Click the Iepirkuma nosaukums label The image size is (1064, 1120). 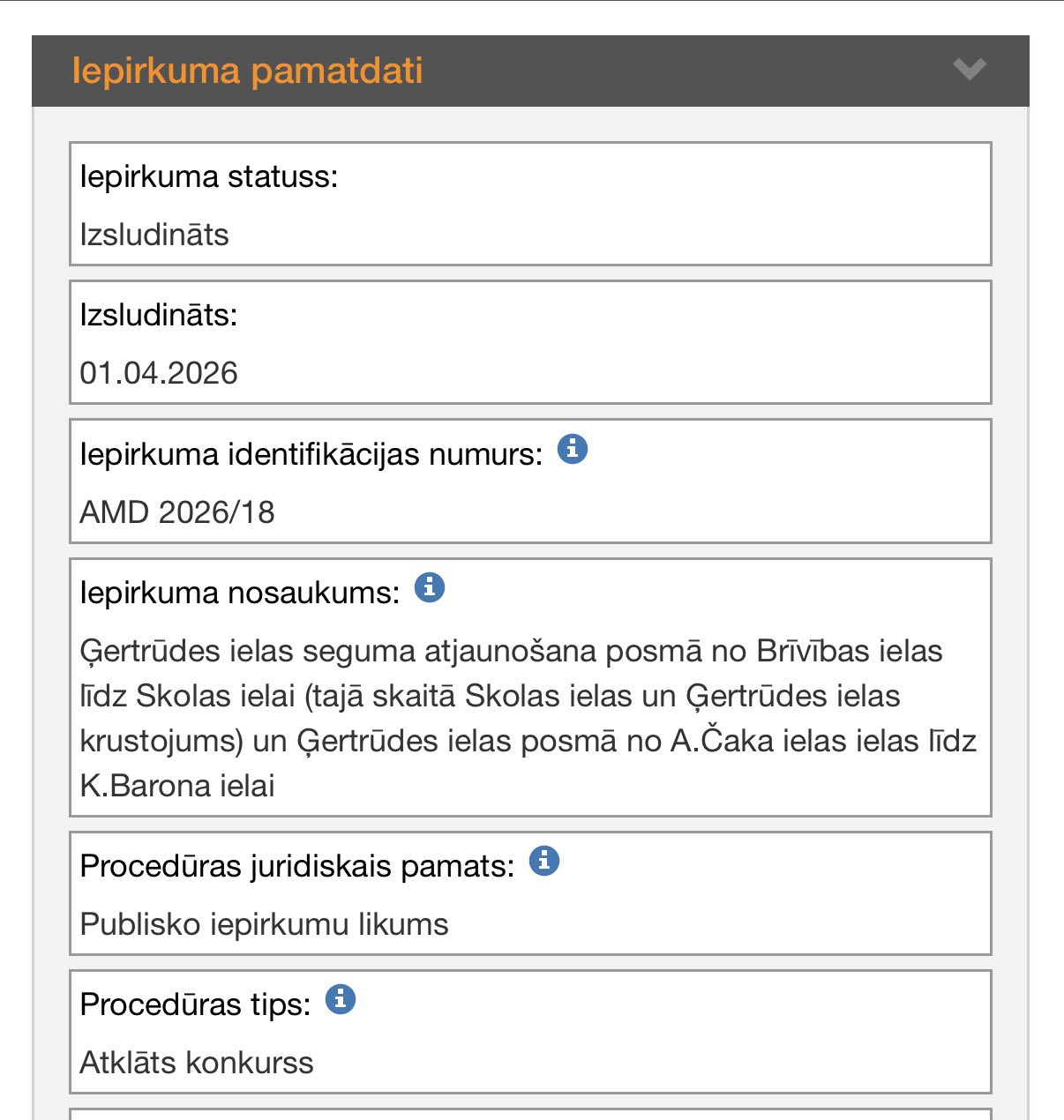[240, 593]
